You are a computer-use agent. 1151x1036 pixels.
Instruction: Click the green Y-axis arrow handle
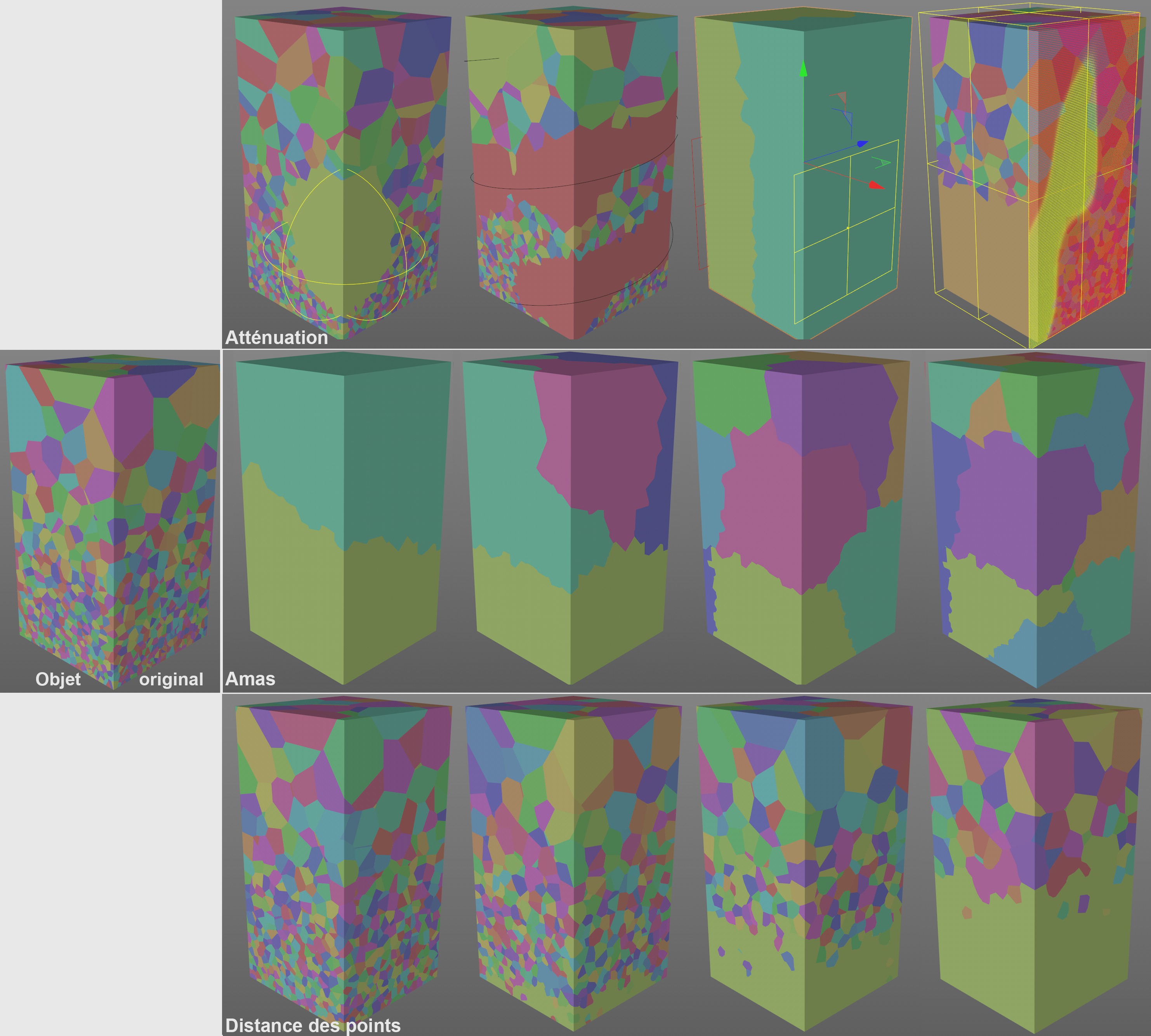[x=803, y=69]
